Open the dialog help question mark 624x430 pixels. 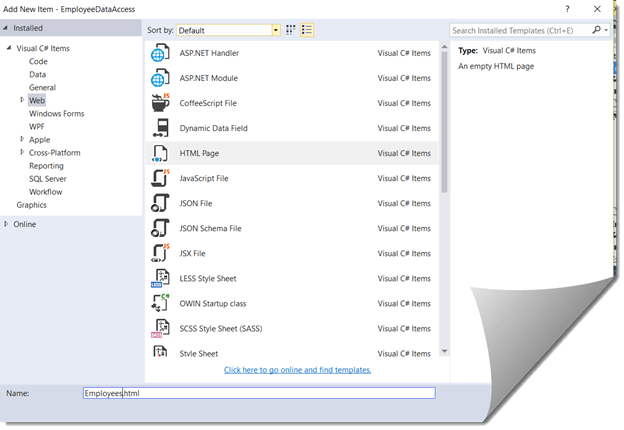pos(567,9)
